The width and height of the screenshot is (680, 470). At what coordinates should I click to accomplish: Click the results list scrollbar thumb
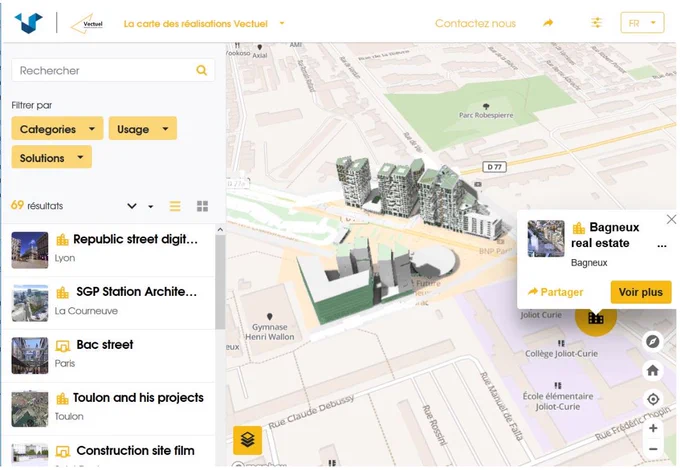pyautogui.click(x=220, y=282)
